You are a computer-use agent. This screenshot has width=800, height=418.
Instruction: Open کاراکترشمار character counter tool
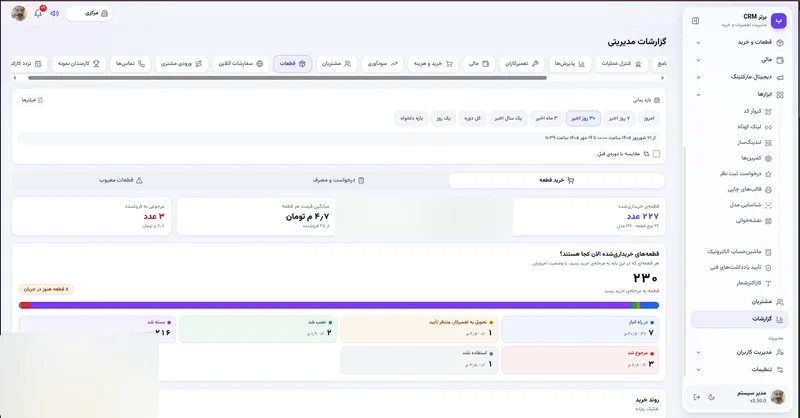(x=754, y=283)
